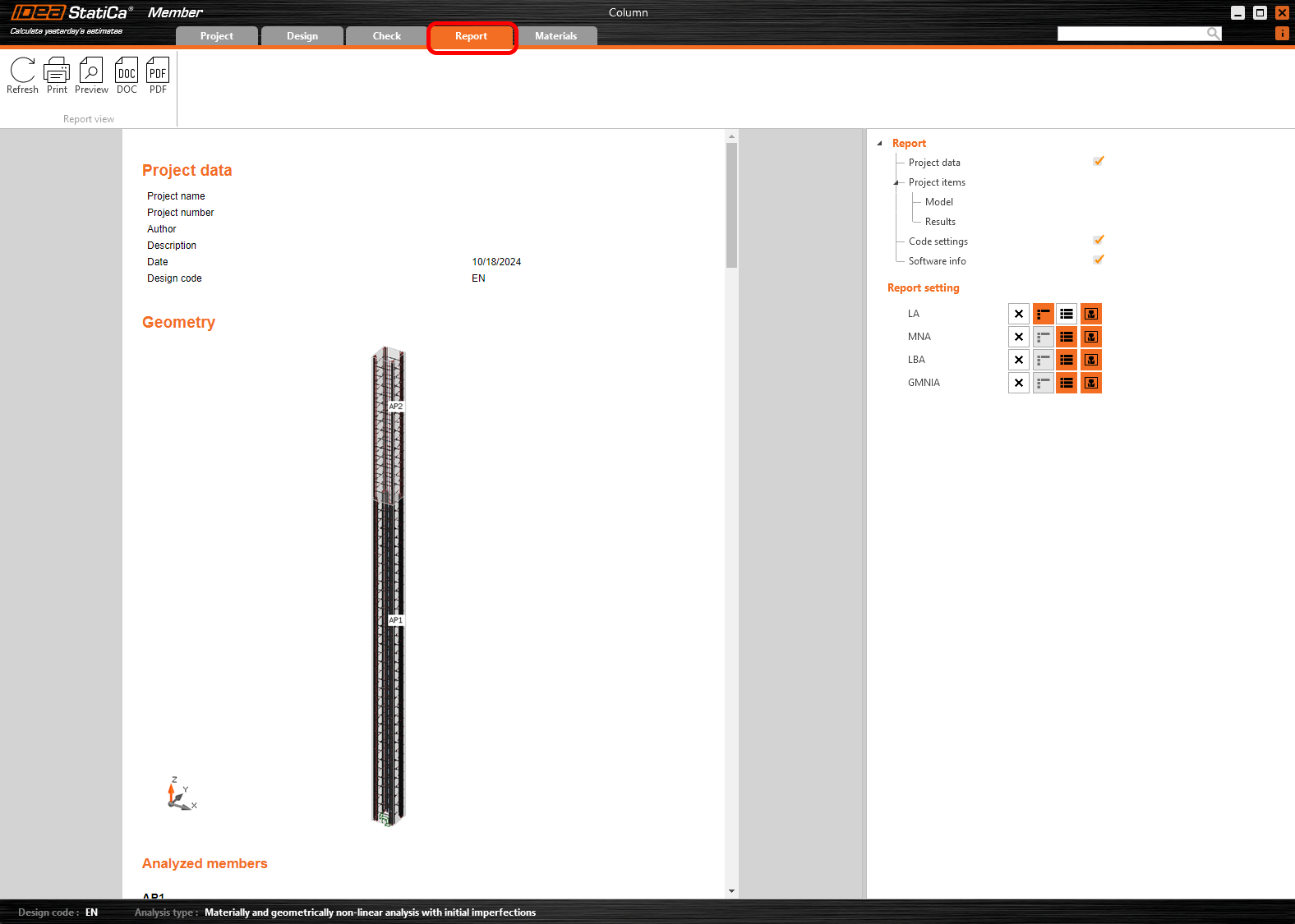Set GMNIA report to none (X)
The image size is (1295, 924).
(x=1019, y=383)
